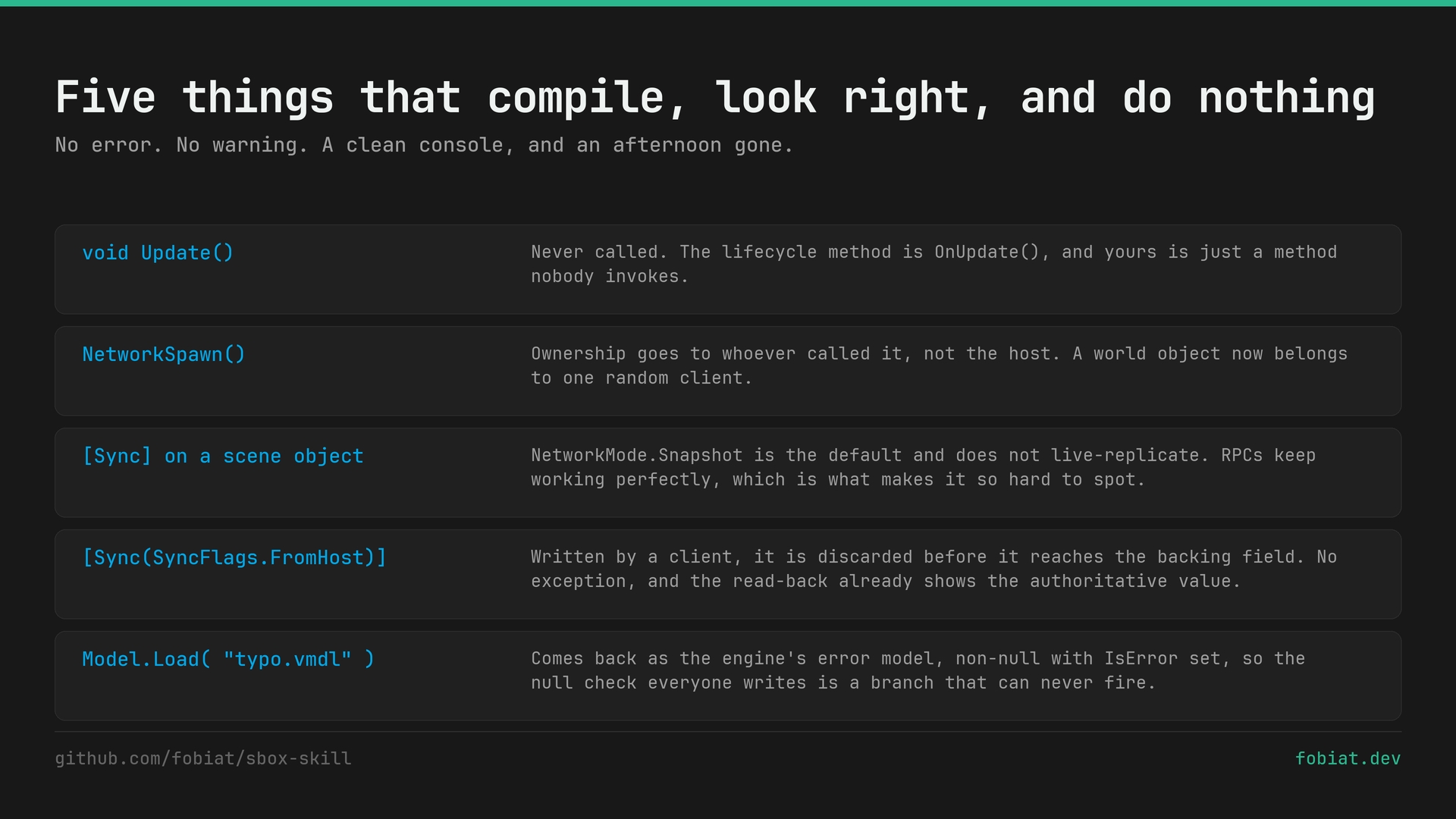The image size is (1456, 819).
Task: Click the 'Written by a client' description
Action: point(934,569)
